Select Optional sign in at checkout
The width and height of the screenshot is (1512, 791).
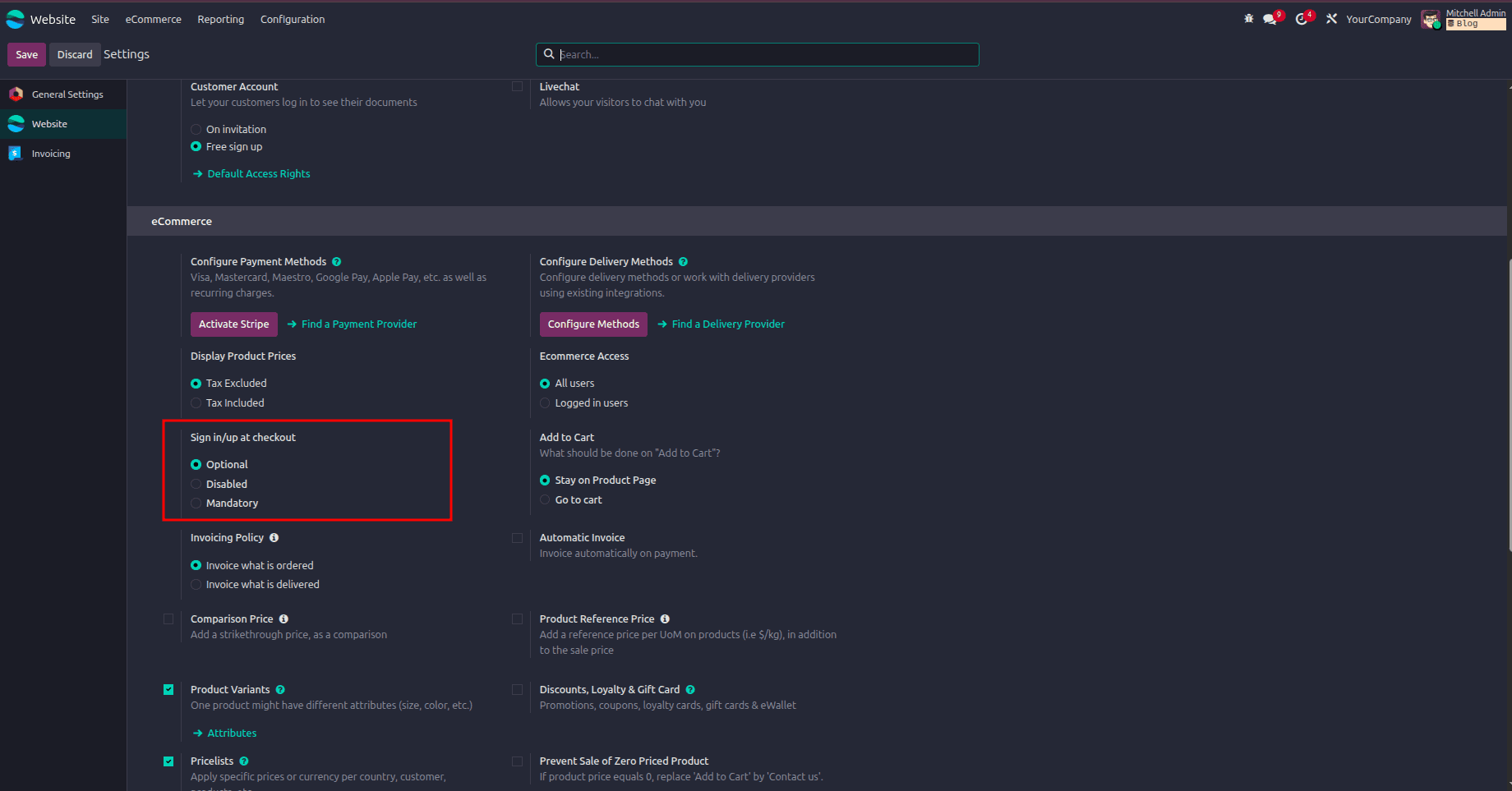tap(196, 465)
